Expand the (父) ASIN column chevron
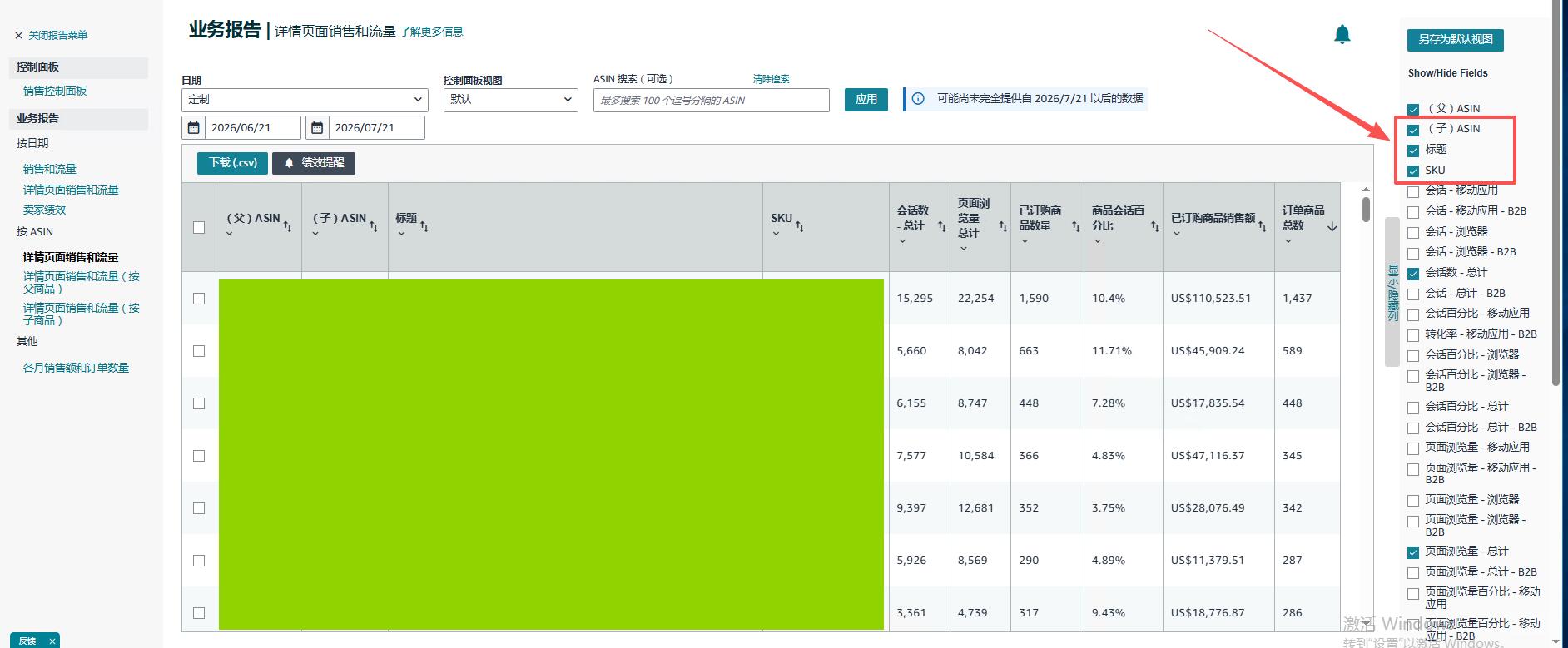1568x648 pixels. coord(230,234)
